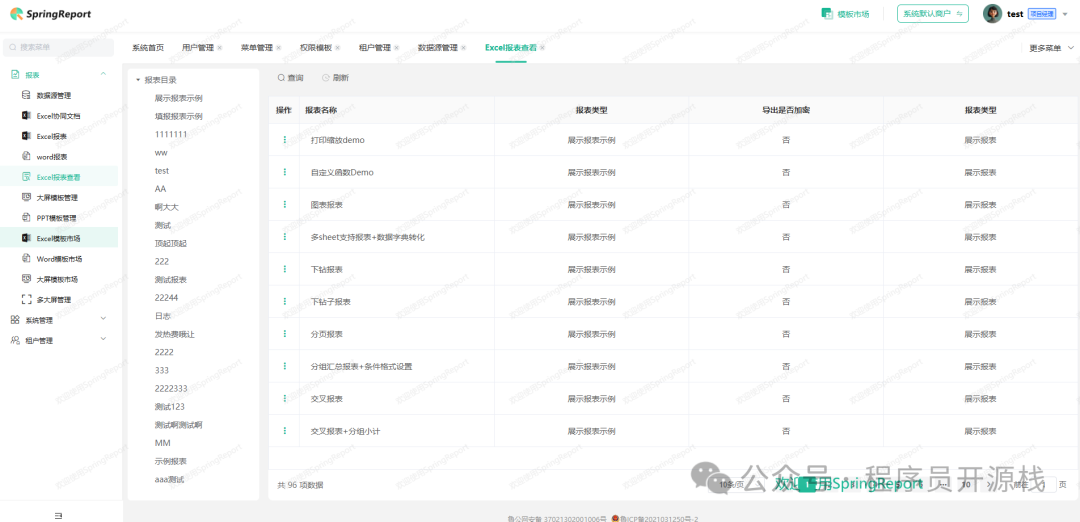This screenshot has width=1080, height=522.
Task: Switch to the 租户管理 tab
Action: pyautogui.click(x=375, y=48)
